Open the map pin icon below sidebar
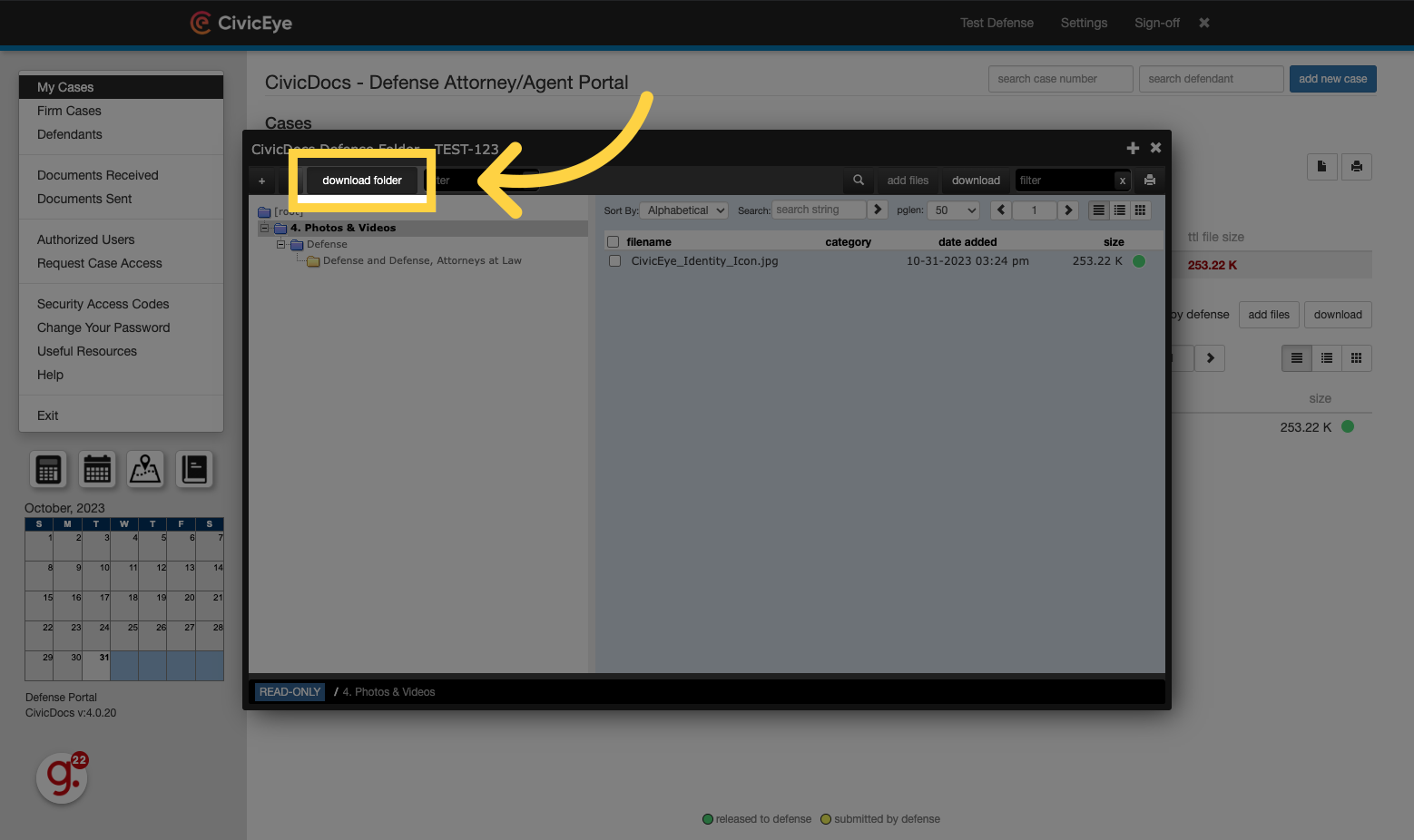 point(145,469)
